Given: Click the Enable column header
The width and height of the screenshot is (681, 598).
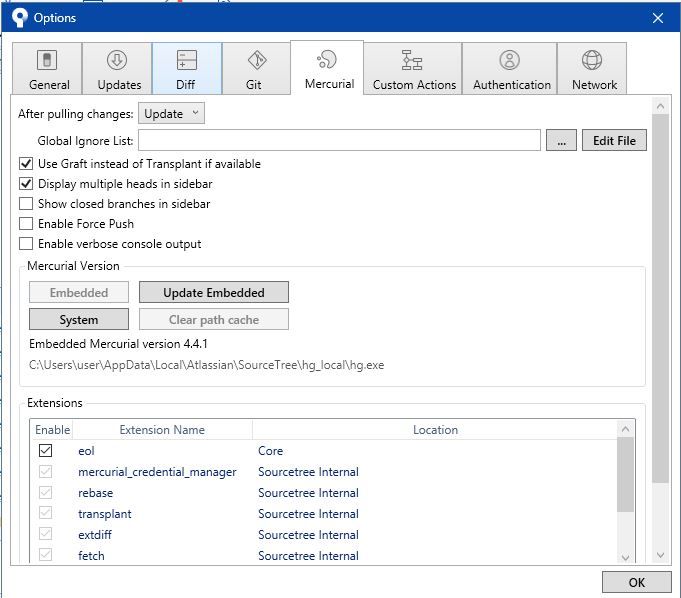Looking at the screenshot, I should coord(53,430).
